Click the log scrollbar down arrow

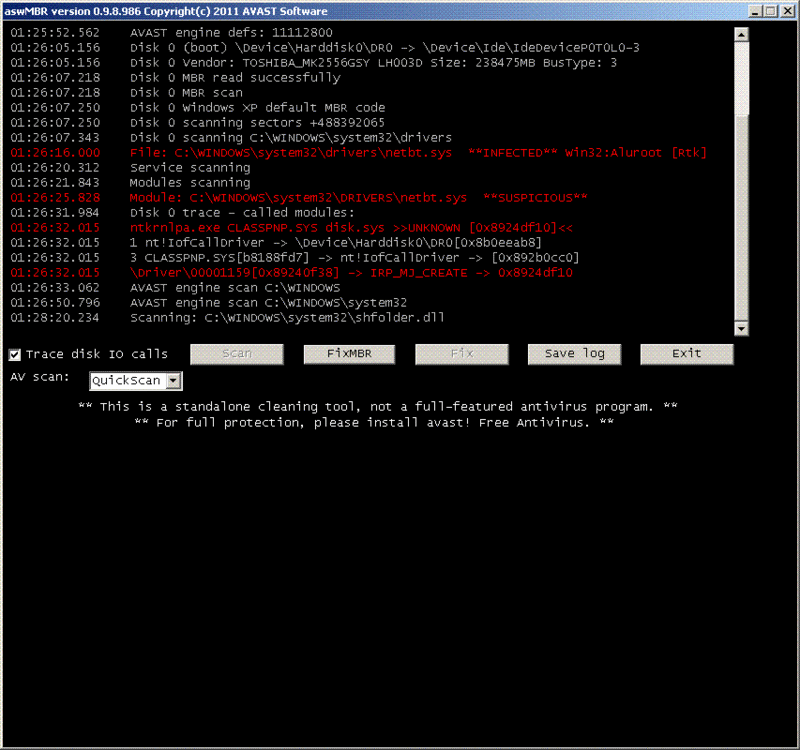pos(741,329)
